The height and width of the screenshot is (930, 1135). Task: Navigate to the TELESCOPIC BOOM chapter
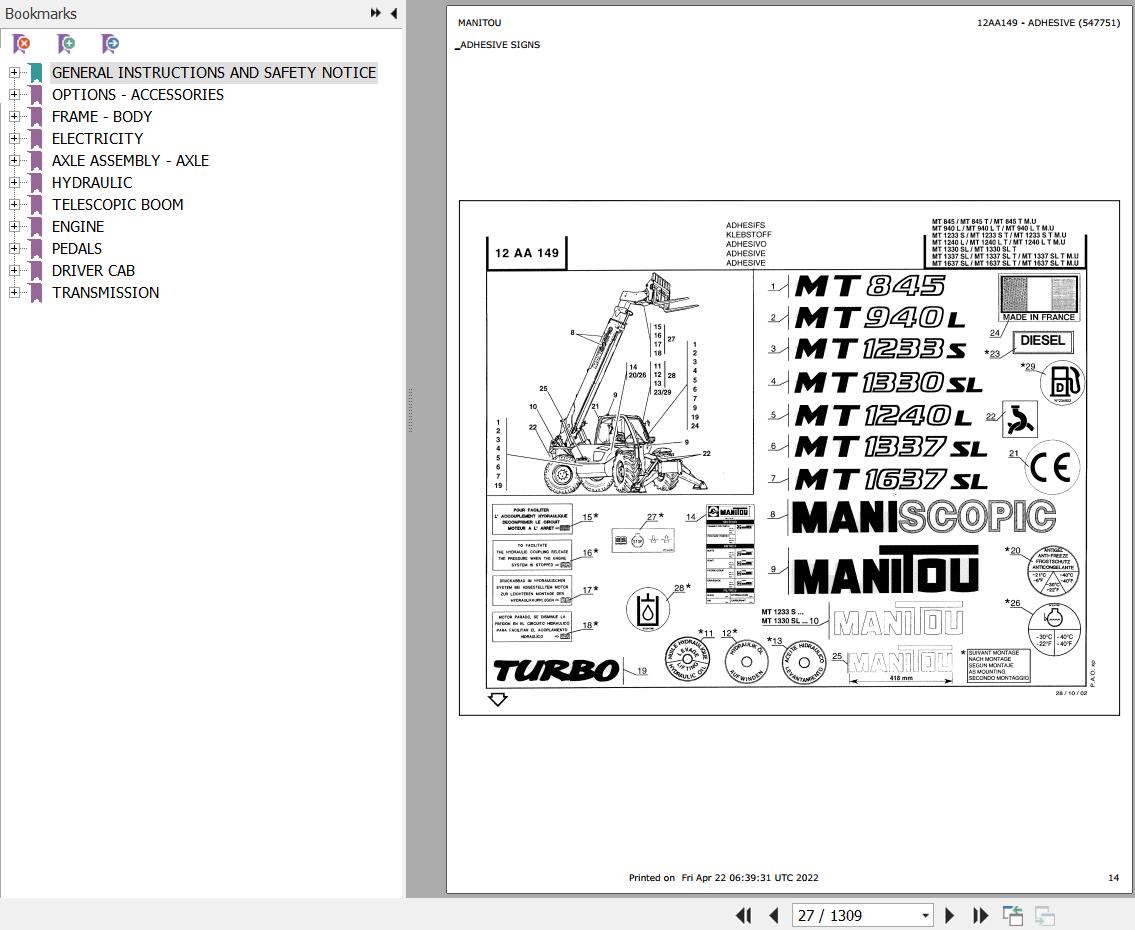117,204
